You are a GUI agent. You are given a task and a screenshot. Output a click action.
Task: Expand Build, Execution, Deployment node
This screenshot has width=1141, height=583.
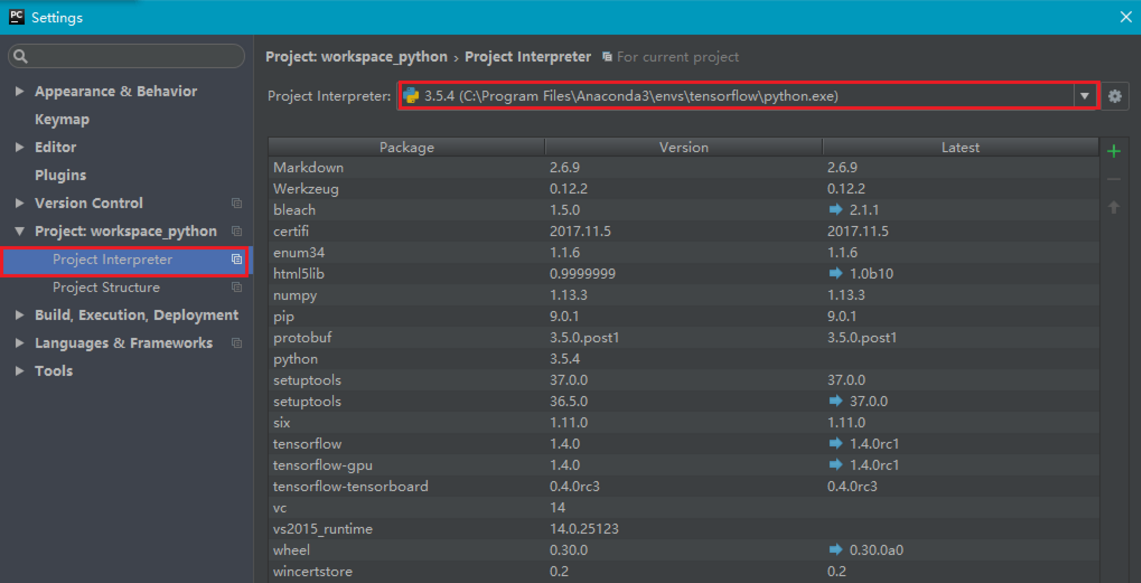20,315
